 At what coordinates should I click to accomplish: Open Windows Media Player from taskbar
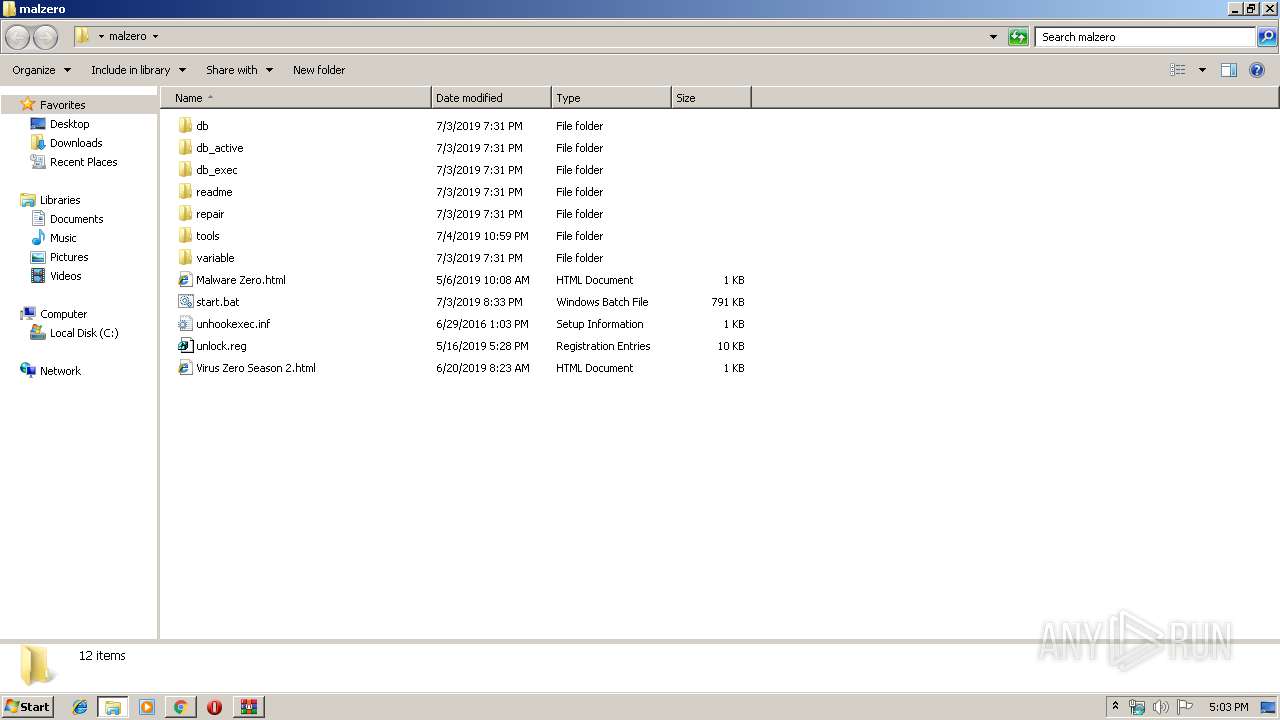(147, 707)
